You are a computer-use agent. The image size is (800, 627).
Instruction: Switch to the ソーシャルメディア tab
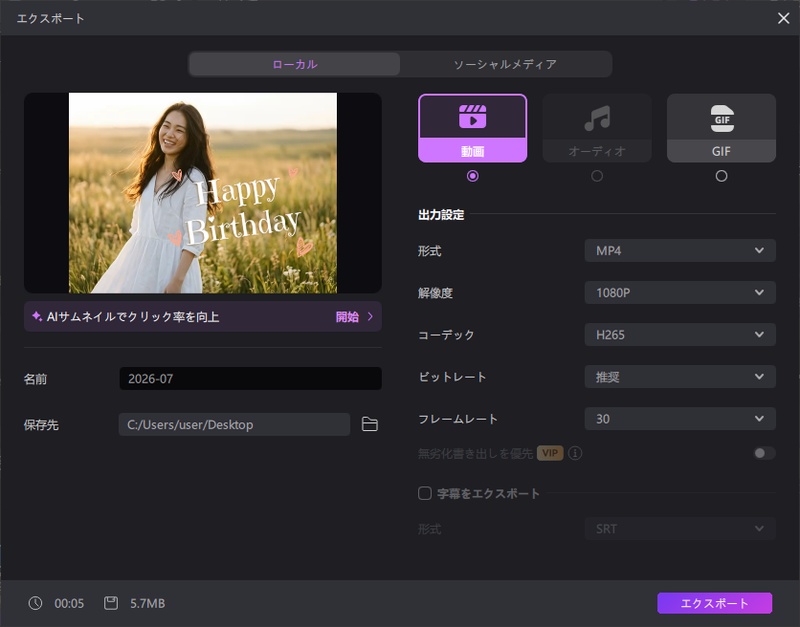point(505,64)
